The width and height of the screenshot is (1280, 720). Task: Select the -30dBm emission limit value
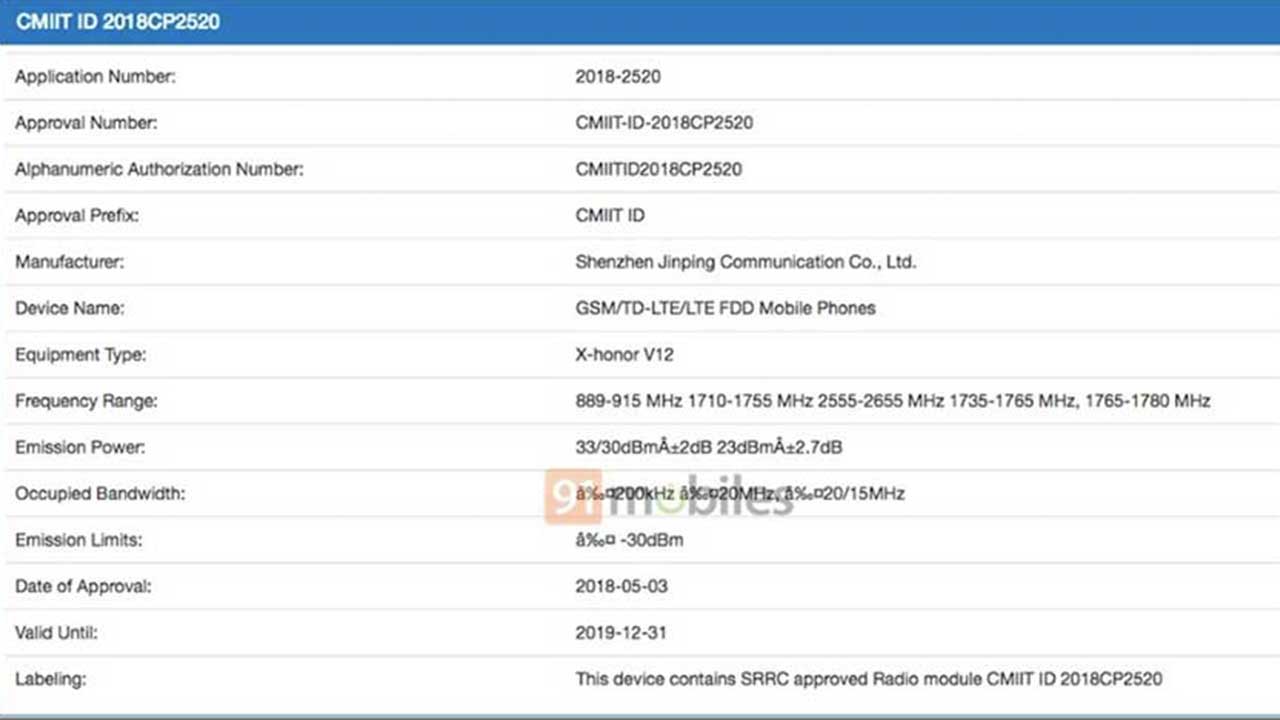(629, 540)
